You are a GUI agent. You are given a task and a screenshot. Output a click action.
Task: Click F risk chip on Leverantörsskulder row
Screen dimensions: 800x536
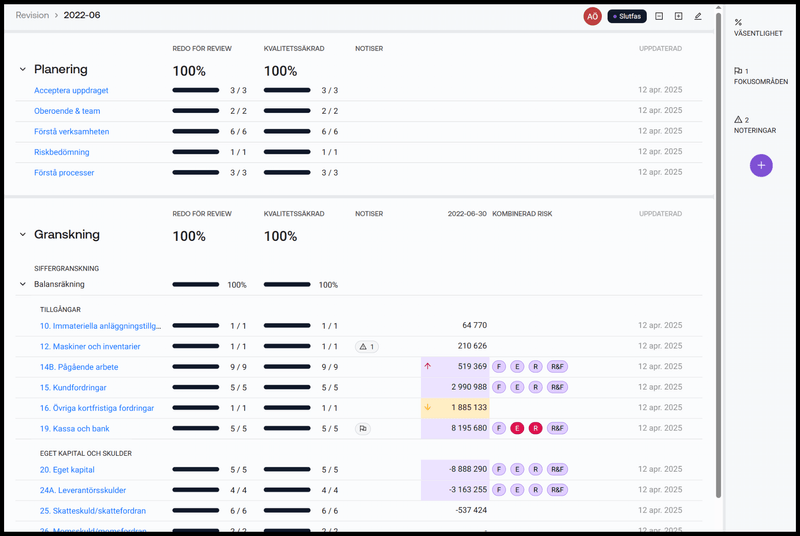click(499, 490)
